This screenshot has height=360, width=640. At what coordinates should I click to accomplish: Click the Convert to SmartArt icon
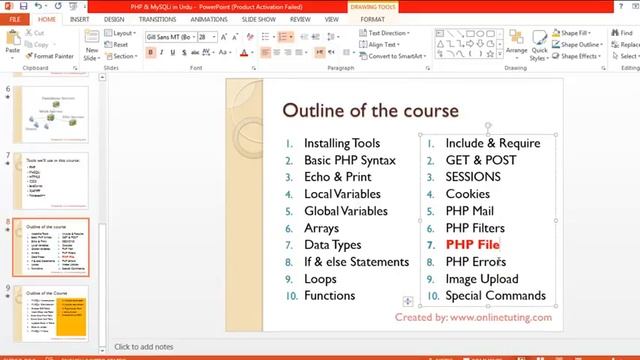pos(363,56)
